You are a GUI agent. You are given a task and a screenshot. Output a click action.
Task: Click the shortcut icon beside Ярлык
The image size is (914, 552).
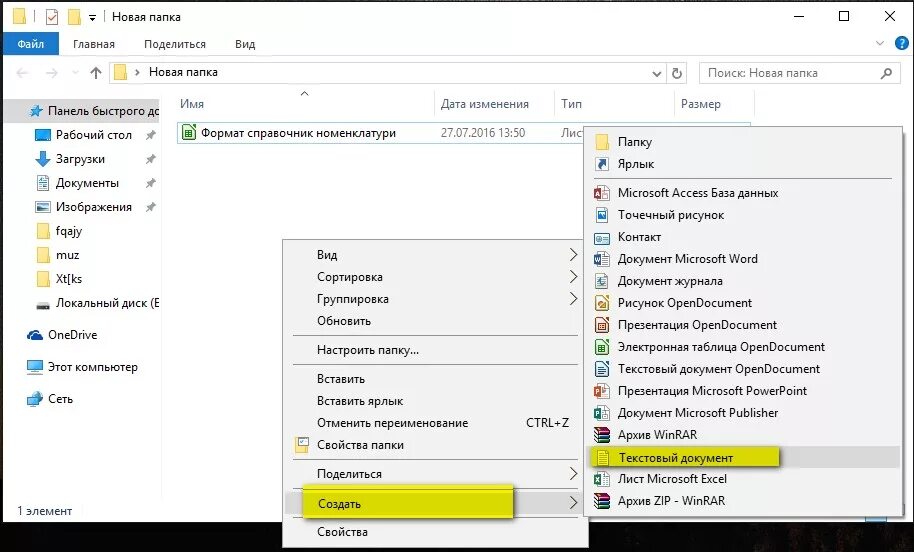(602, 164)
